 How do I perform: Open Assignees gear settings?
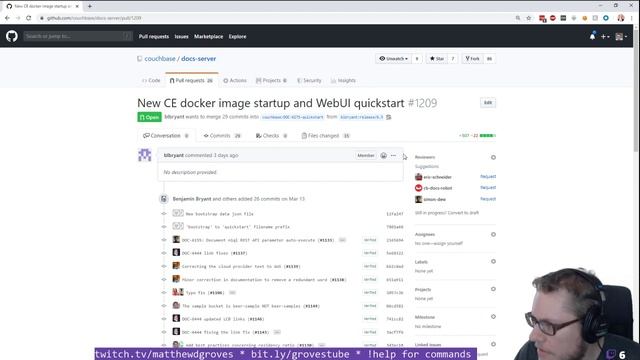pyautogui.click(x=493, y=234)
